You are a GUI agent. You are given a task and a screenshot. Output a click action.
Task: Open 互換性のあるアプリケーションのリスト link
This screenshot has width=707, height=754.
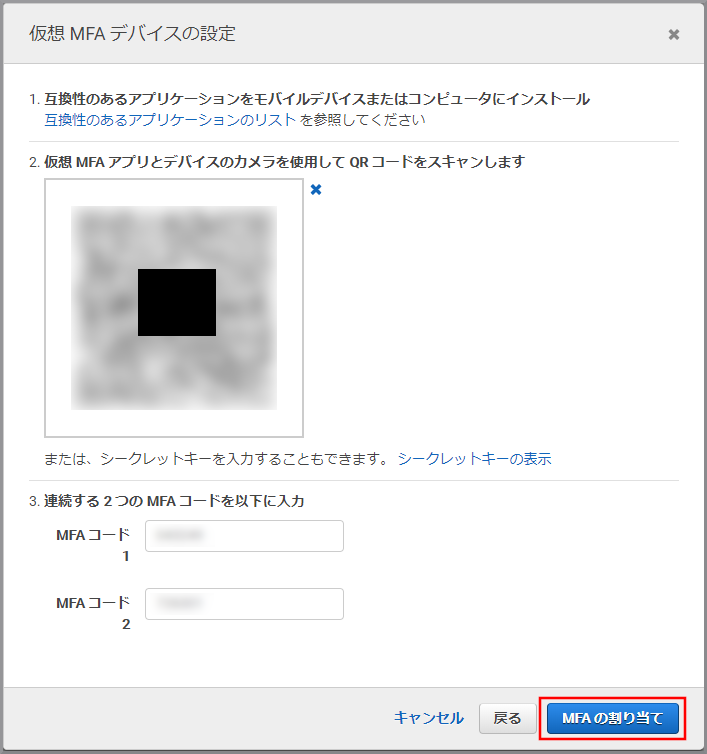tap(170, 120)
